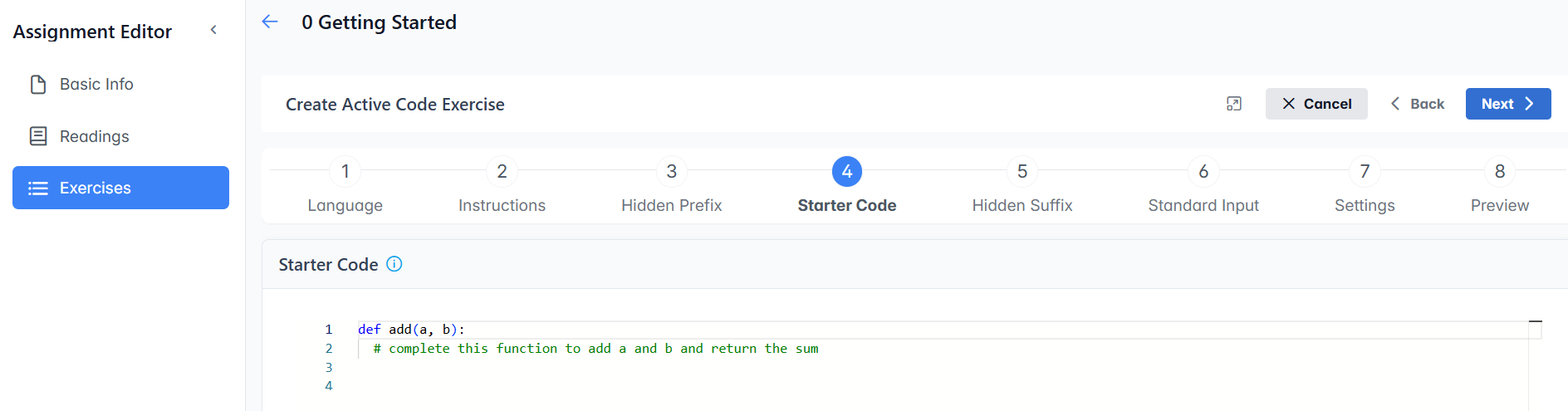This screenshot has height=411, width=1568.
Task: Cancel the active code exercise
Action: coord(1316,104)
